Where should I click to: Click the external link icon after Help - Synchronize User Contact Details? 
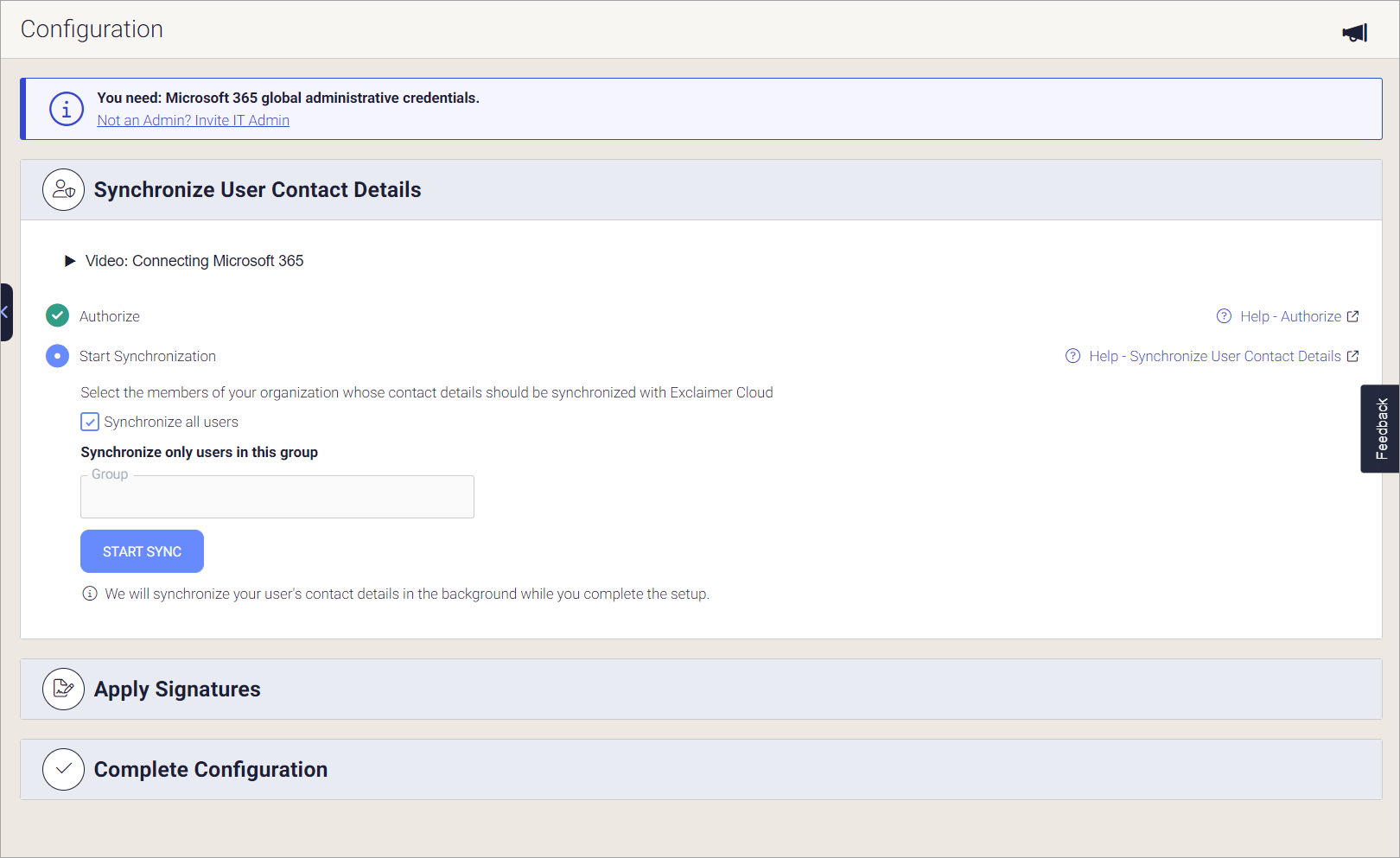(x=1352, y=355)
